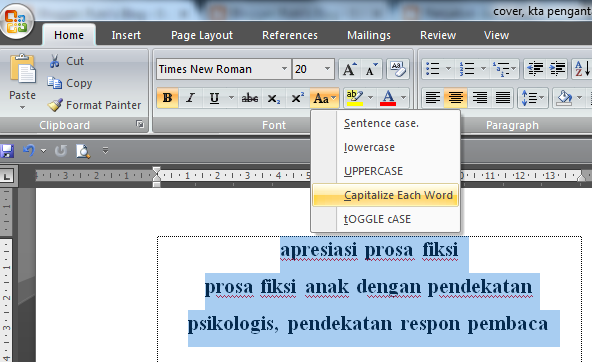Viewport: 592px width, 362px height.
Task: Click the Increase Indent icon
Action: pyautogui.click(x=557, y=69)
